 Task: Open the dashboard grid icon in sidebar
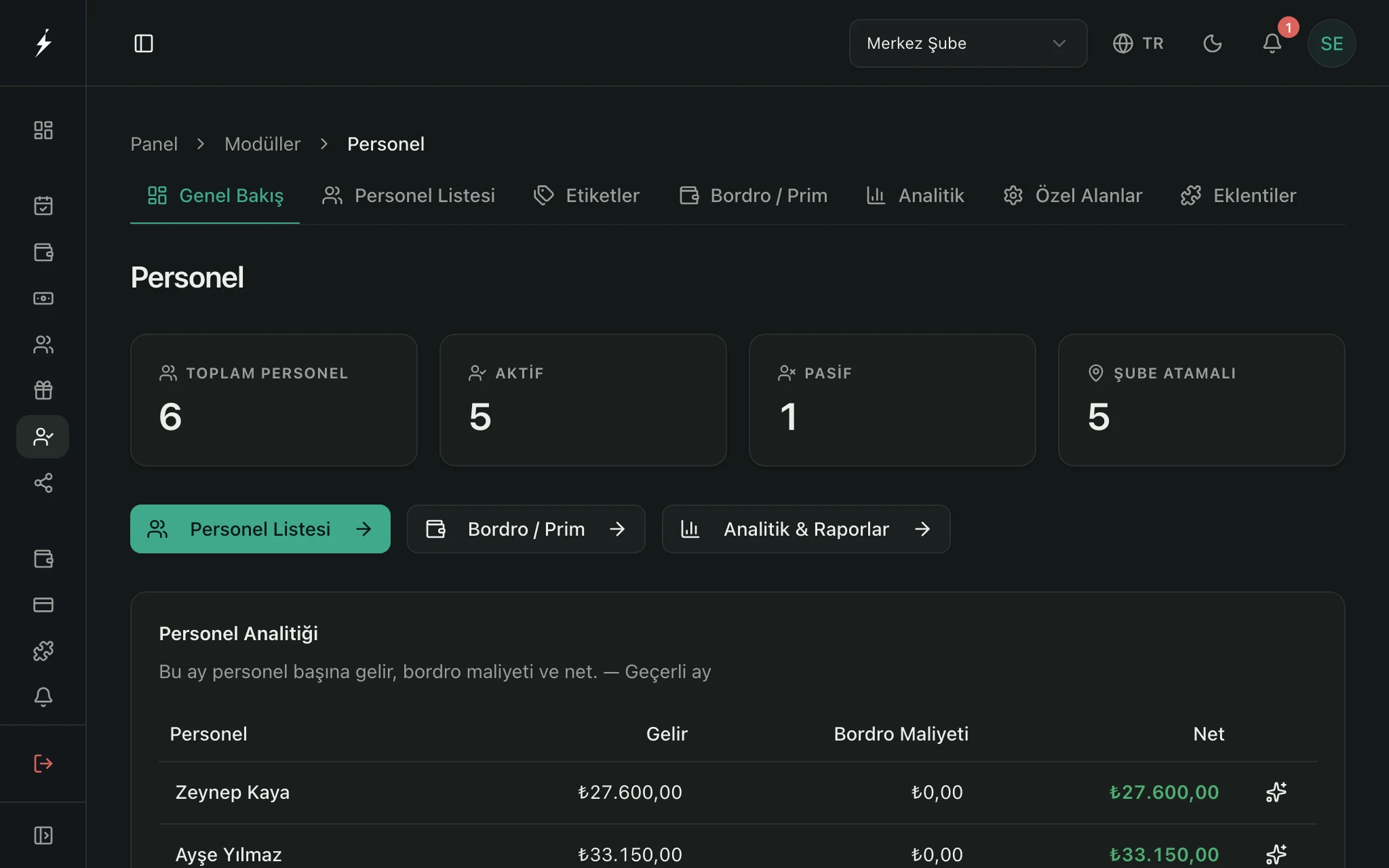click(x=43, y=130)
